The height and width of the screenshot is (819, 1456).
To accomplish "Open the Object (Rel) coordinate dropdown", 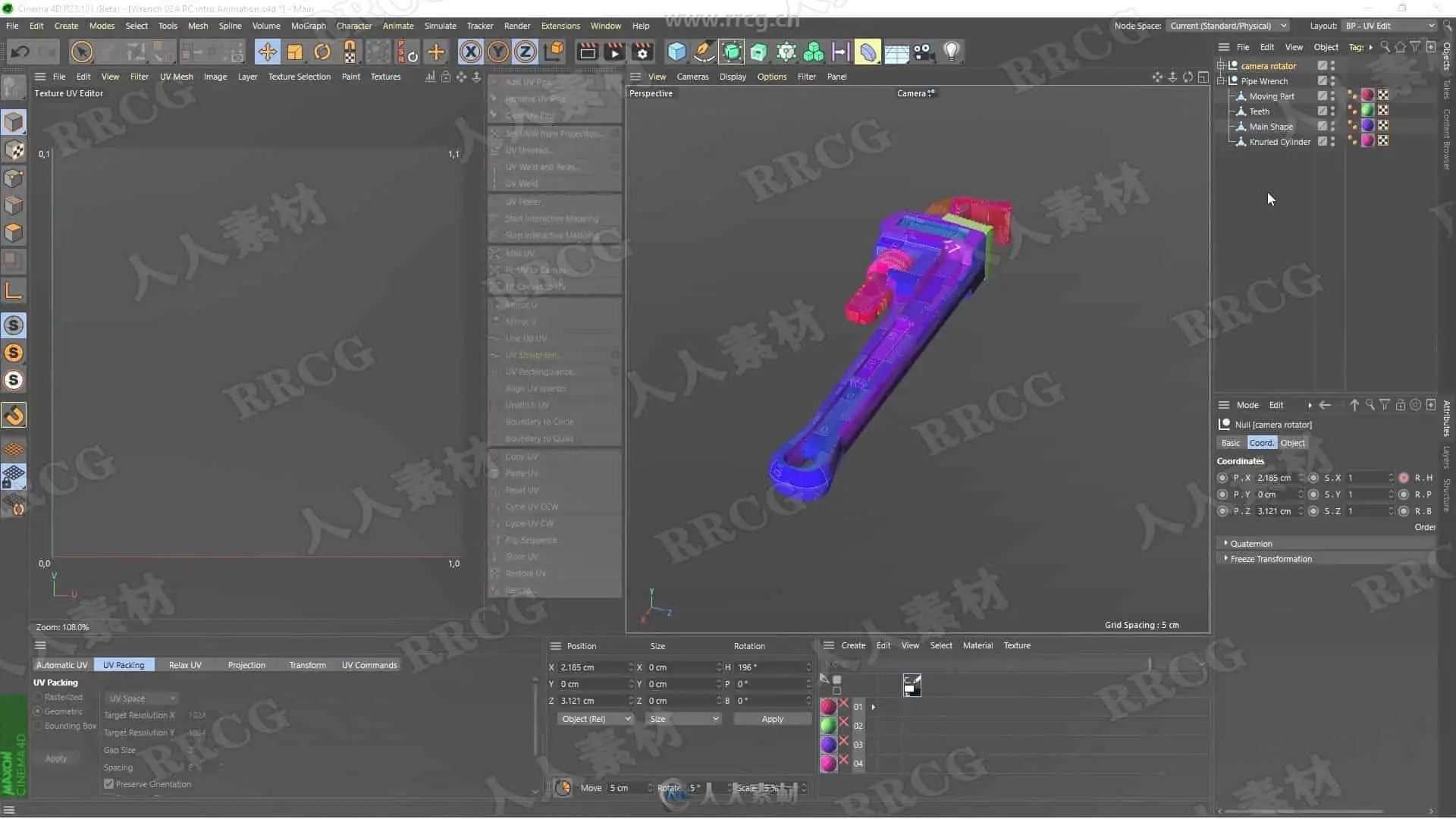I will point(595,719).
